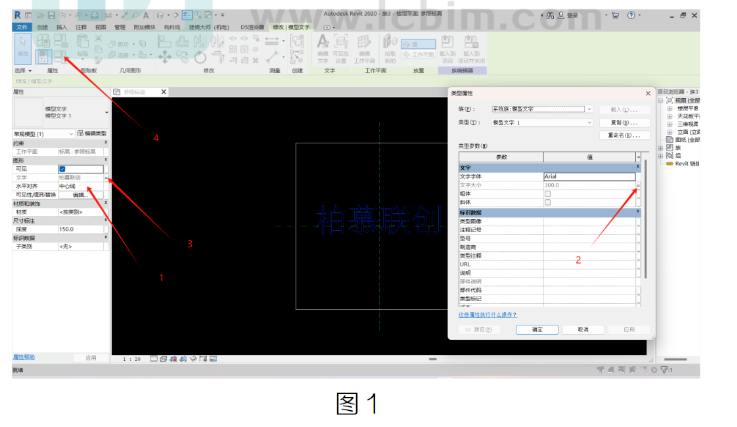Click the Cancel button in Type Properties
Viewport: 737px width, 427px height.
[583, 330]
